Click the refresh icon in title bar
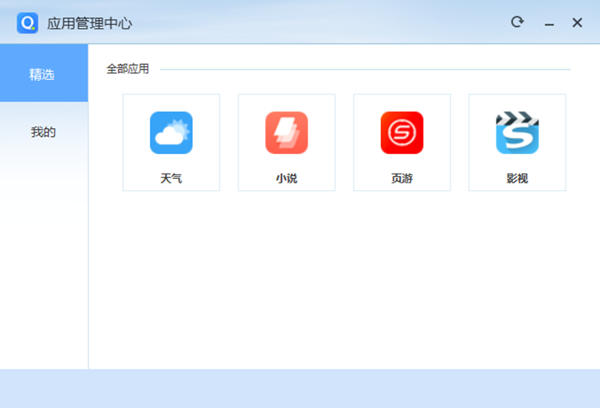 click(517, 22)
